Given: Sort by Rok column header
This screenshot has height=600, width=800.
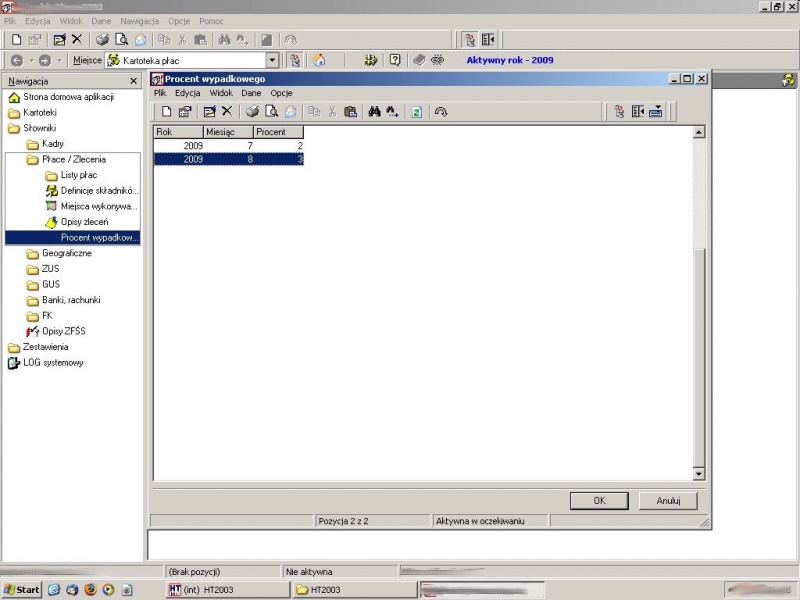Looking at the screenshot, I should (x=179, y=132).
